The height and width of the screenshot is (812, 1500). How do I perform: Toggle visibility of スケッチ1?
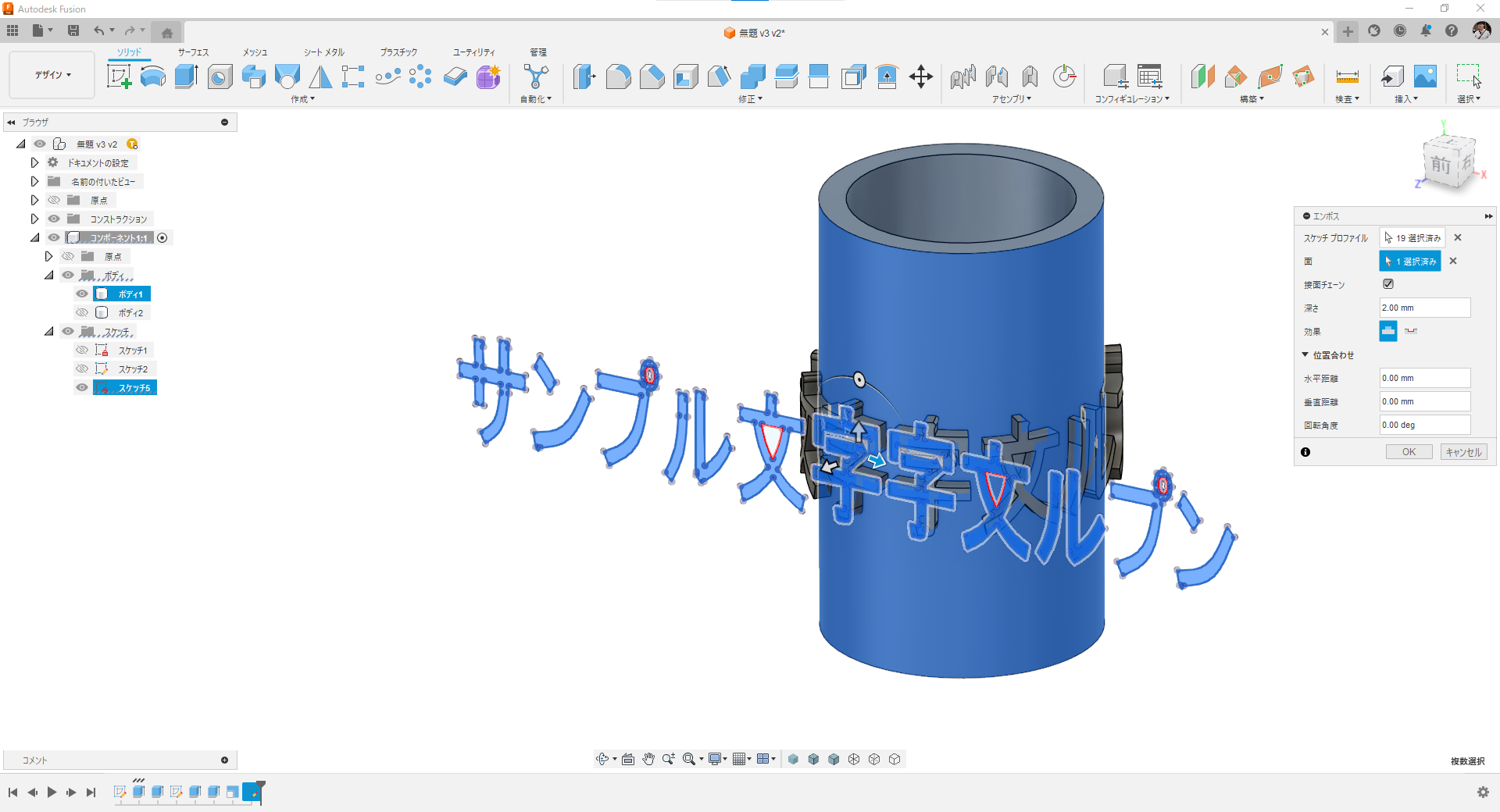(x=82, y=350)
